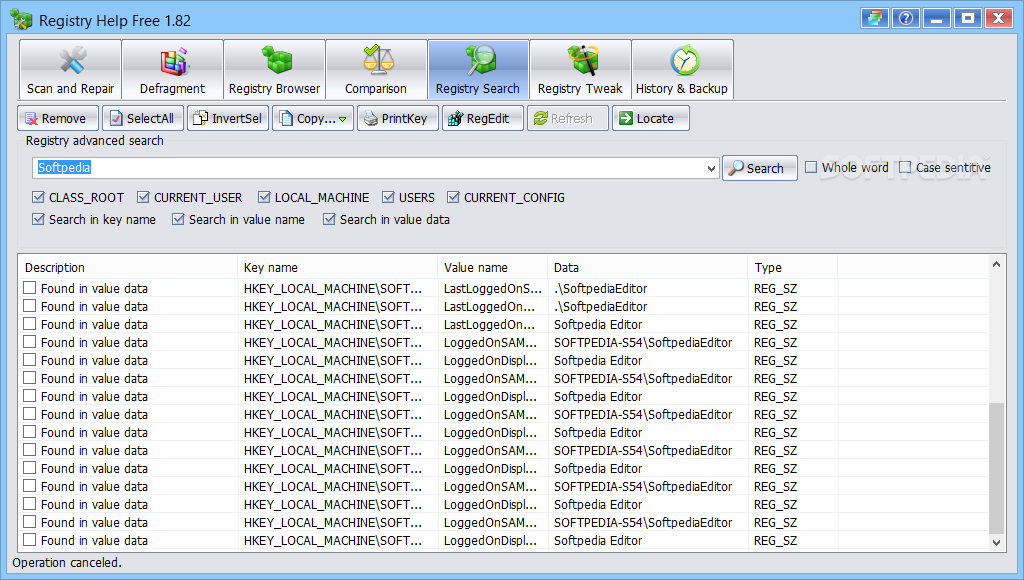The image size is (1024, 580).
Task: Open the Copy button dropdown arrow
Action: click(342, 119)
